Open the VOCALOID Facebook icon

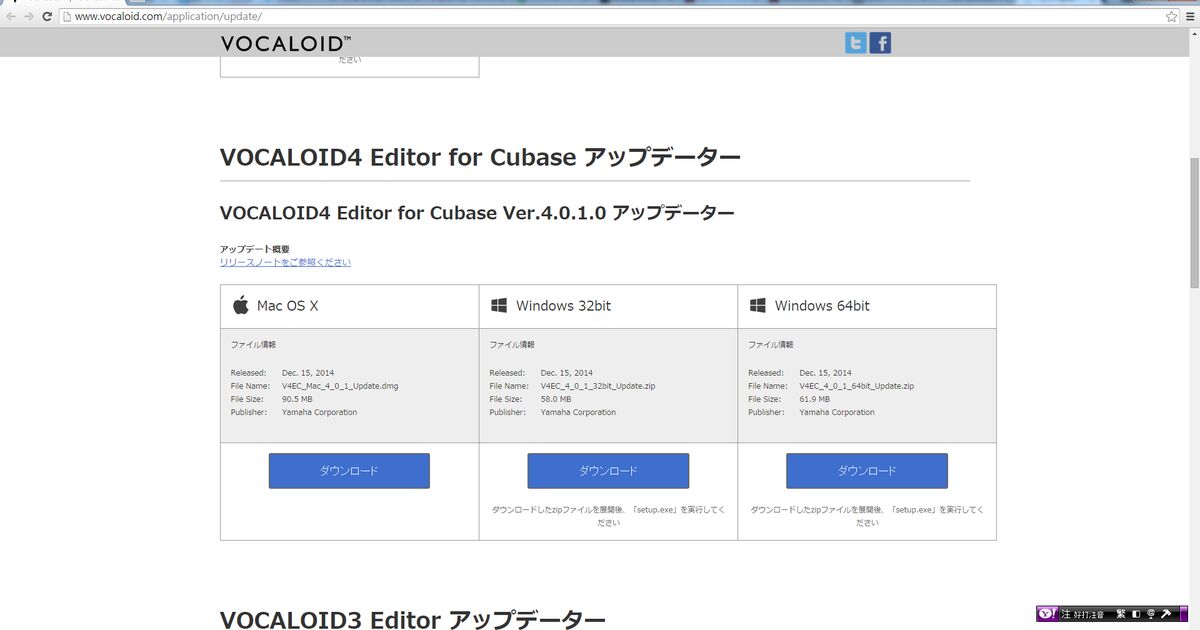tap(880, 43)
